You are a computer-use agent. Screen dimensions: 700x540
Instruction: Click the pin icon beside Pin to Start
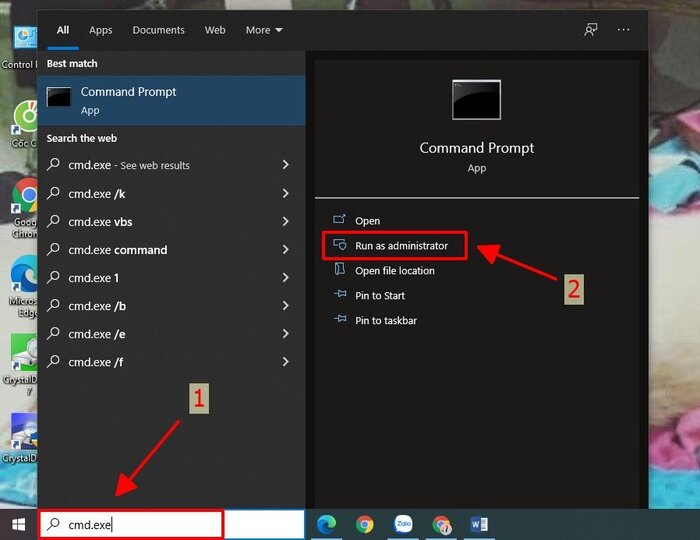click(x=340, y=294)
